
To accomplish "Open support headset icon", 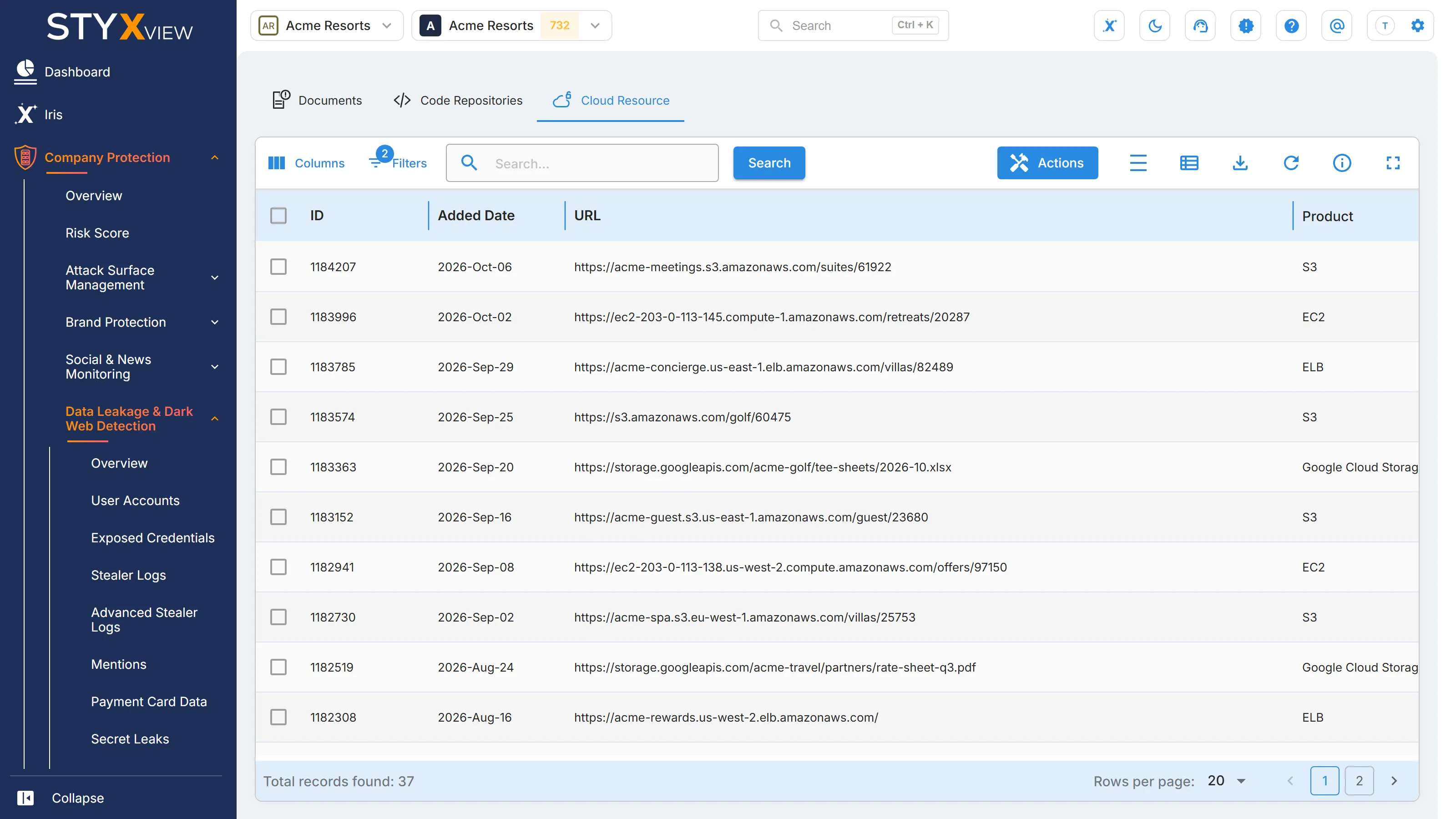I will click(1200, 25).
